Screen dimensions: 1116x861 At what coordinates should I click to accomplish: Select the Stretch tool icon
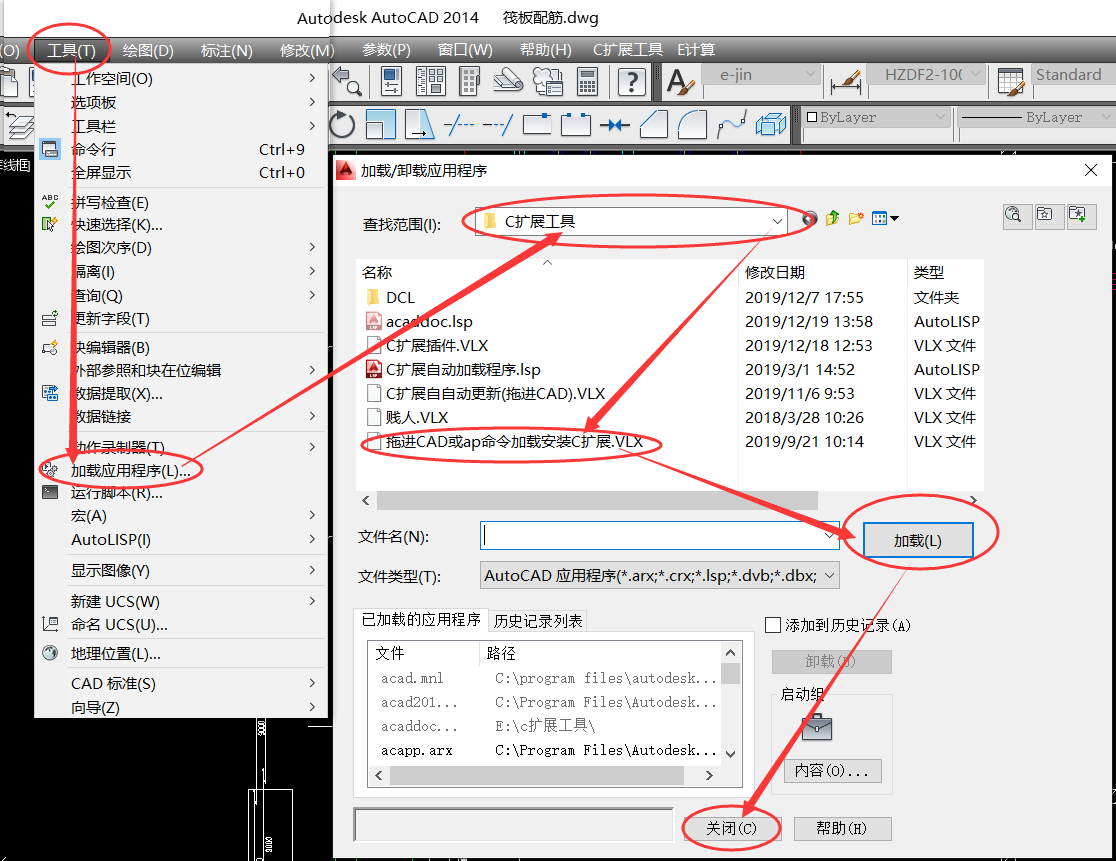coord(419,125)
